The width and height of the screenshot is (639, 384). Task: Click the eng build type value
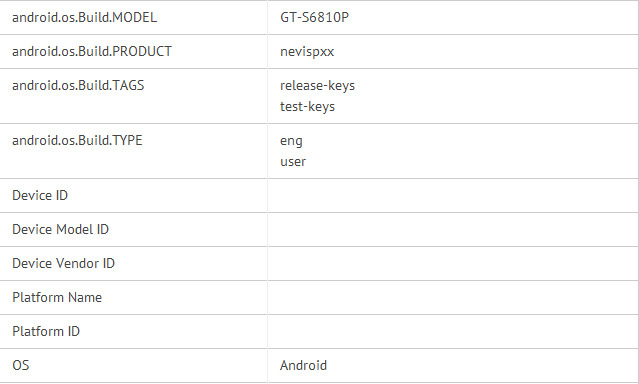pos(291,141)
